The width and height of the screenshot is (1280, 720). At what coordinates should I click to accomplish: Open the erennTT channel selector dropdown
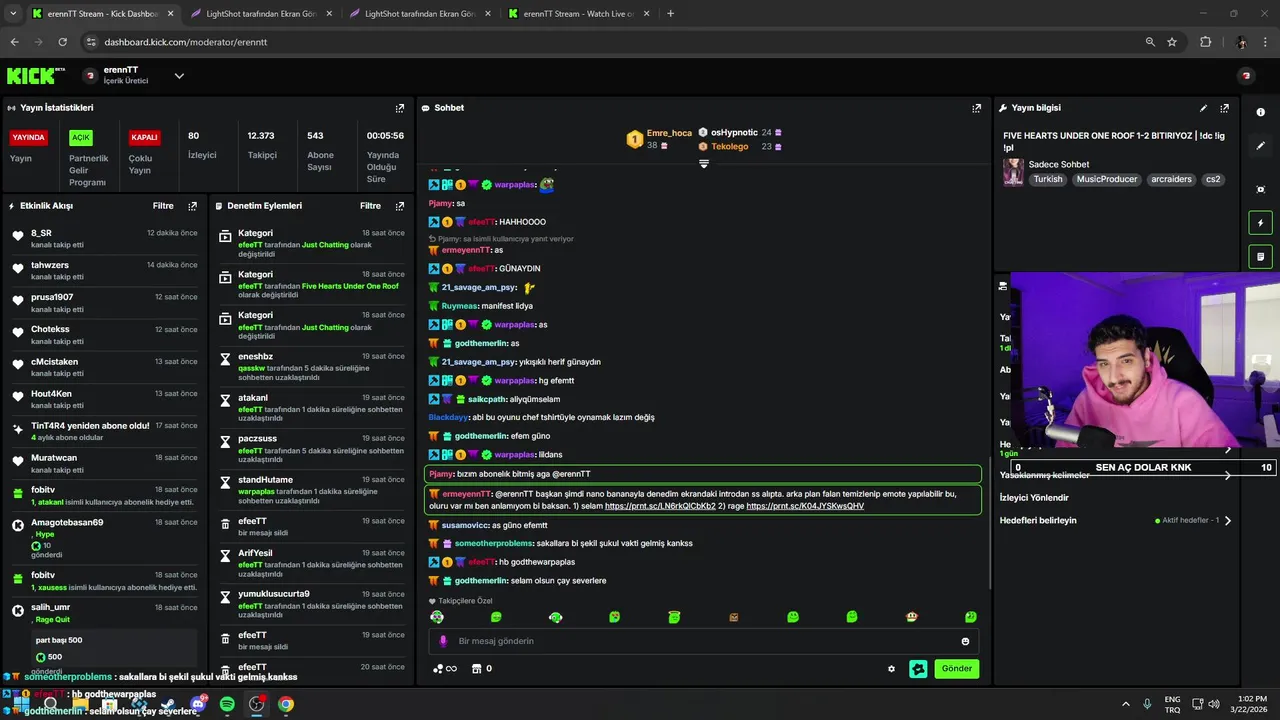pos(179,76)
